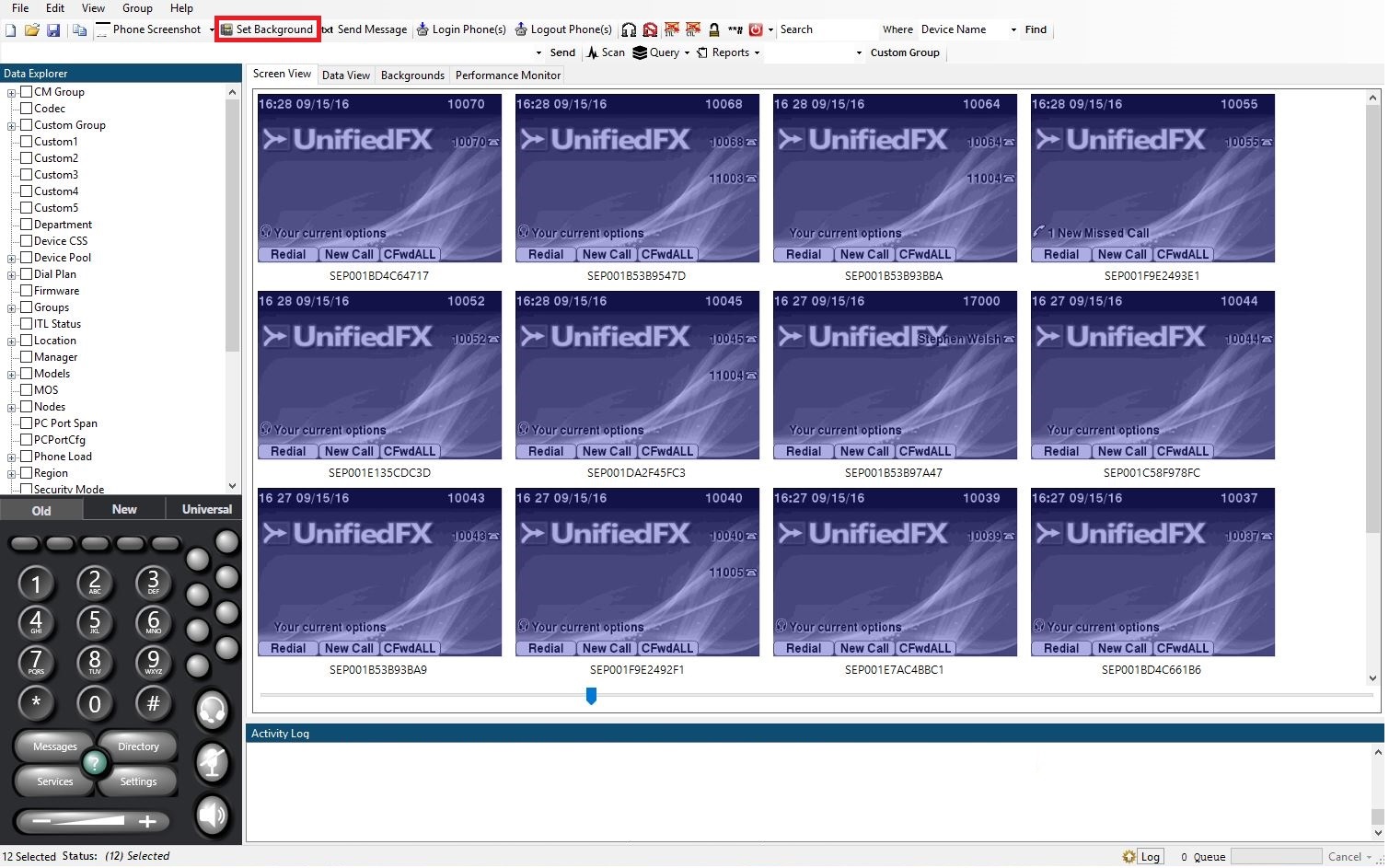Check the Department checkbox
1389x868 pixels.
pos(27,225)
